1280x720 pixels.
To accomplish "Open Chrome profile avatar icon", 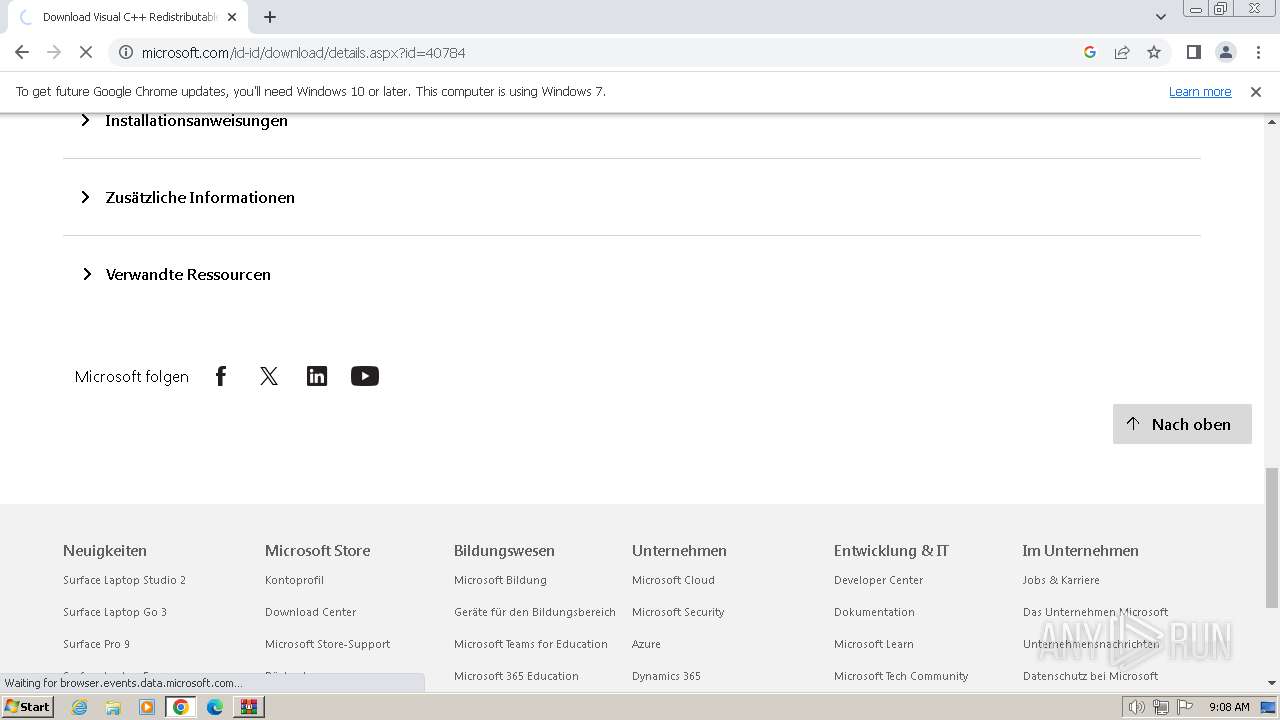I will [x=1225, y=53].
